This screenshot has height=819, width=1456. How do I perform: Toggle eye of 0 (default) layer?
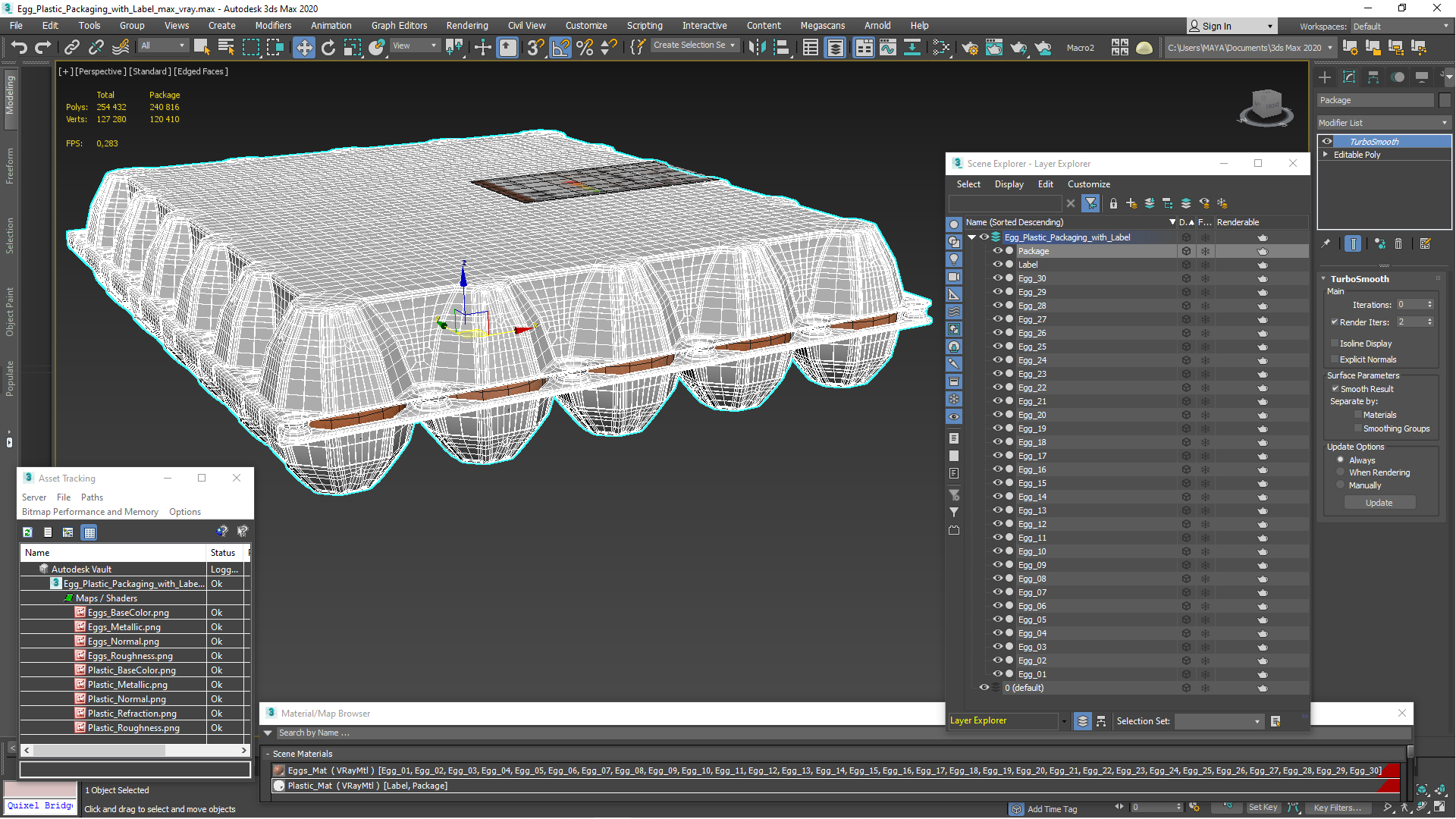tap(984, 688)
